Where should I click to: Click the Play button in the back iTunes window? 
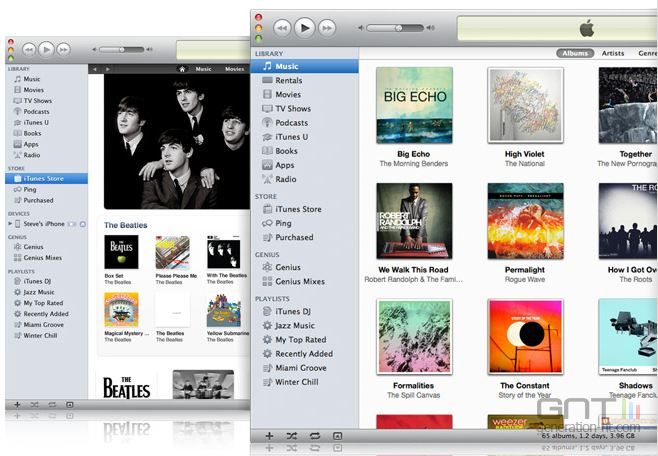[x=47, y=50]
